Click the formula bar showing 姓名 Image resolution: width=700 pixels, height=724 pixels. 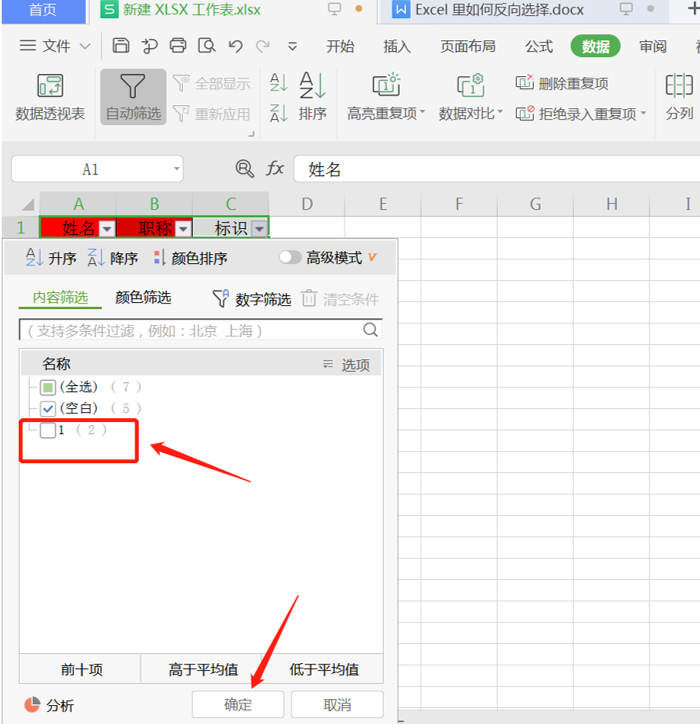pos(496,169)
